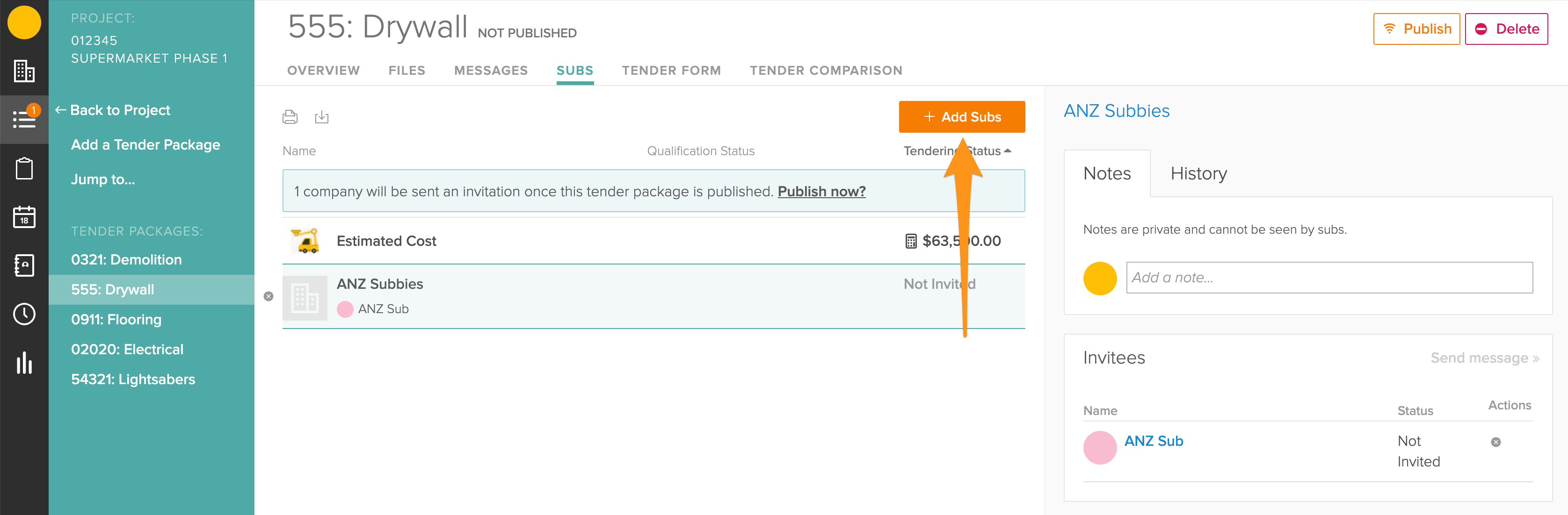This screenshot has height=515, width=1568.
Task: Remove ANZ Sub from Invitees actions
Action: (1495, 442)
